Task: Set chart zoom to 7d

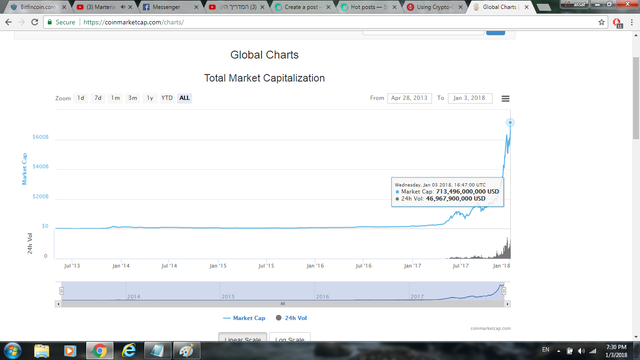Action: point(98,98)
